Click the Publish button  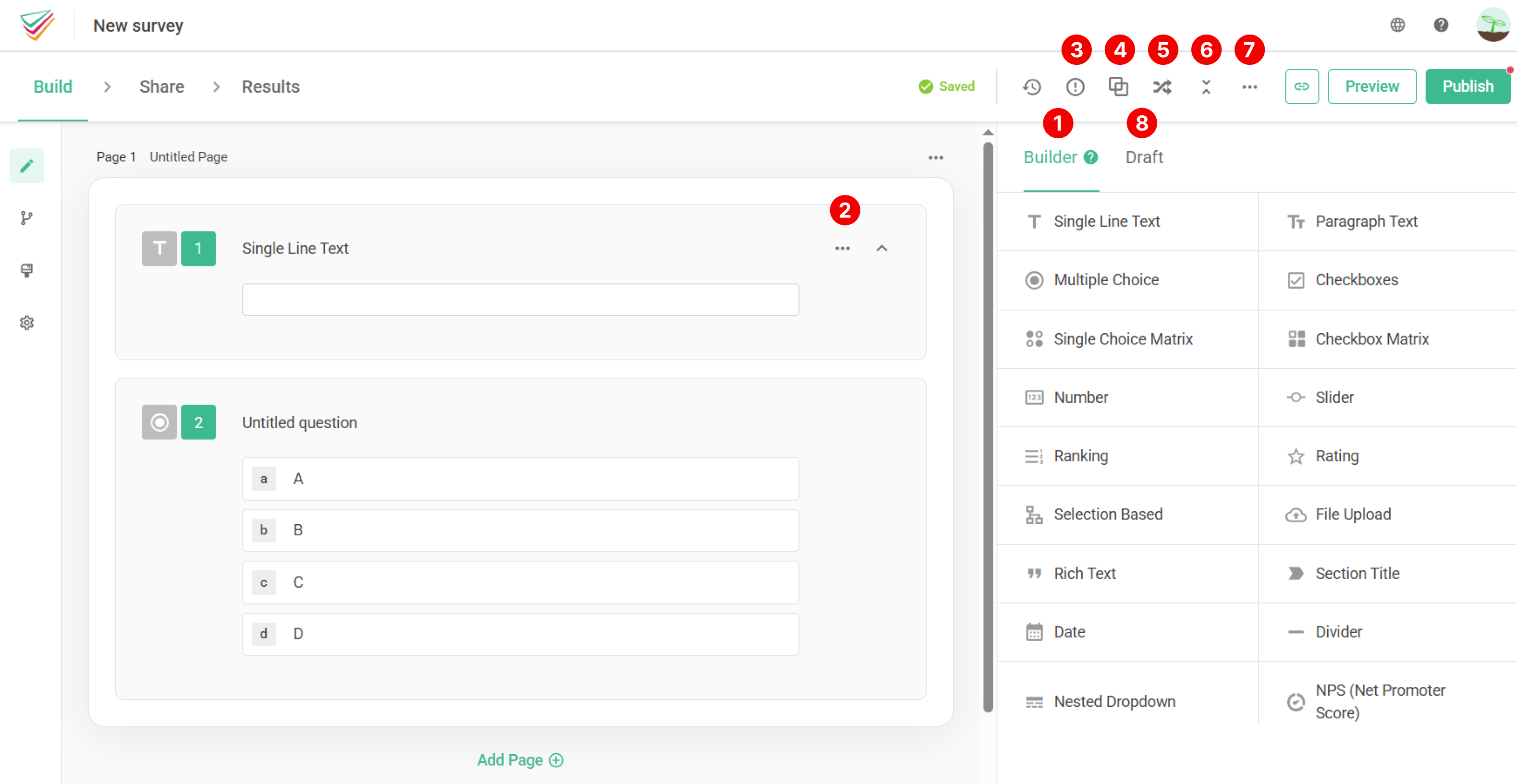point(1467,87)
